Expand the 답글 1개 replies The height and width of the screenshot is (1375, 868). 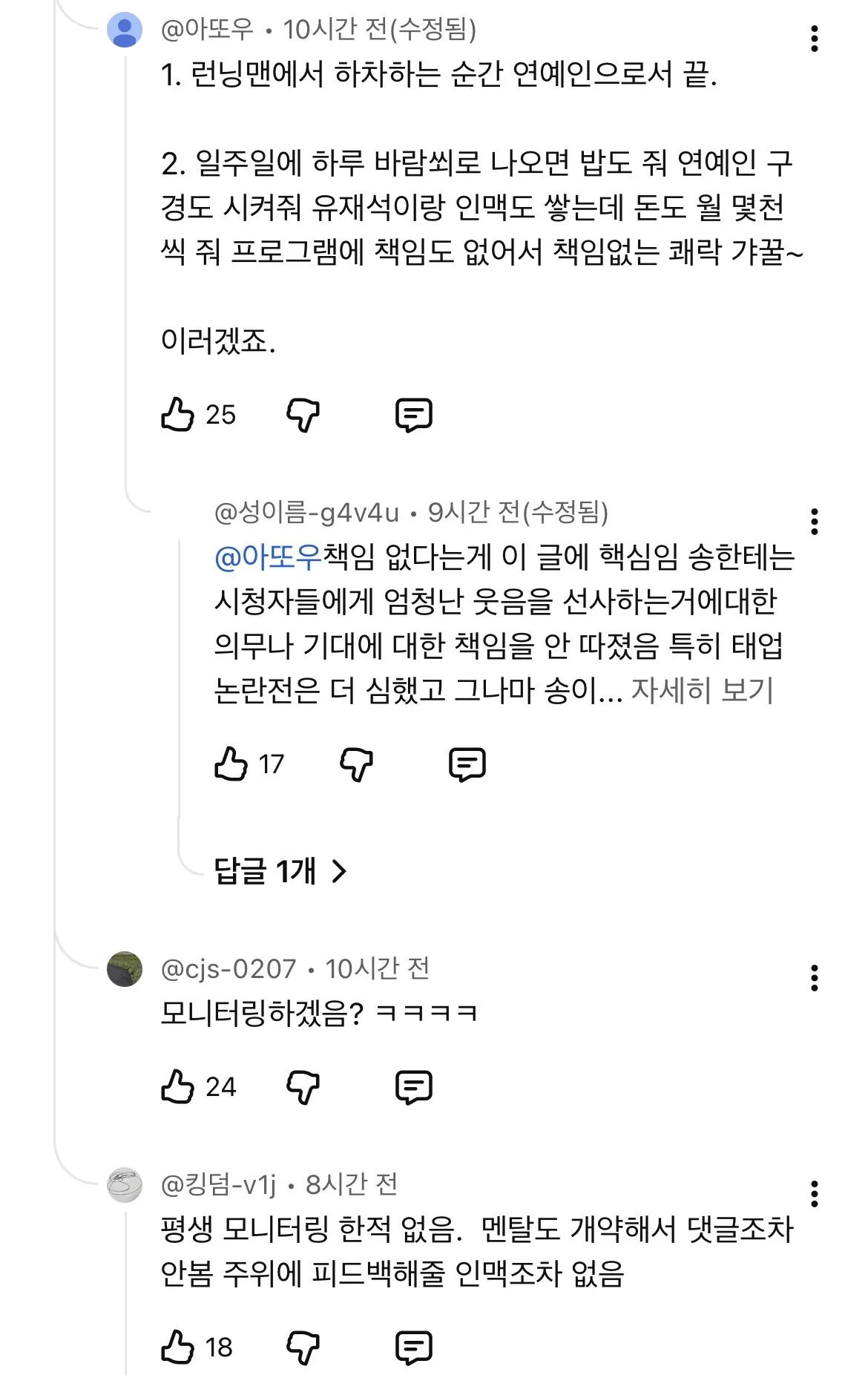click(280, 871)
